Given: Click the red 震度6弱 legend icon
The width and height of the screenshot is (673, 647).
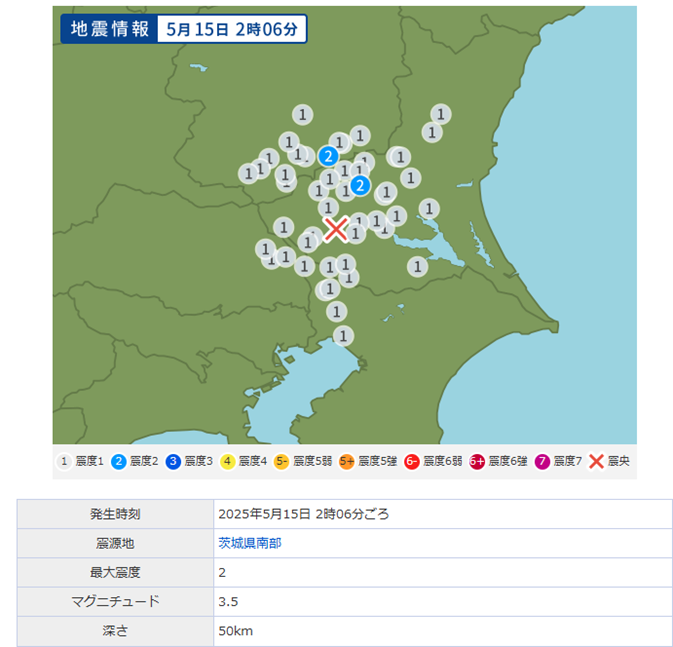Looking at the screenshot, I should pos(412,461).
